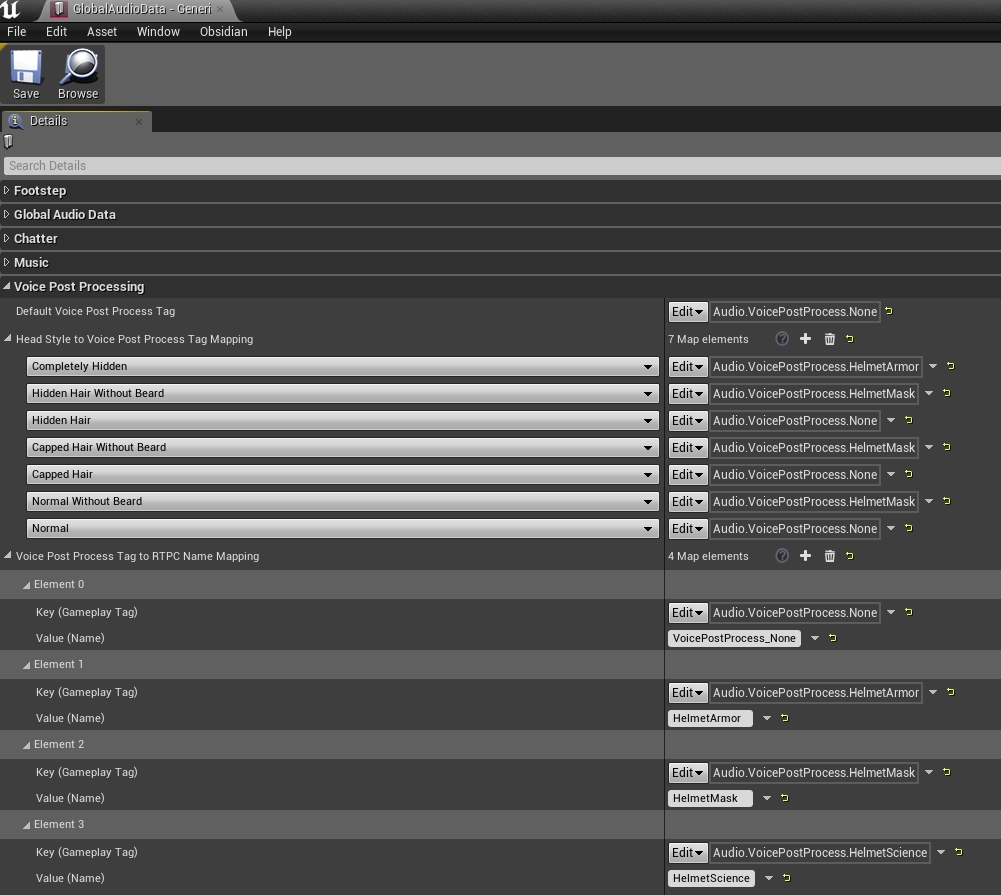Open the Window menu
1001x895 pixels.
(158, 31)
